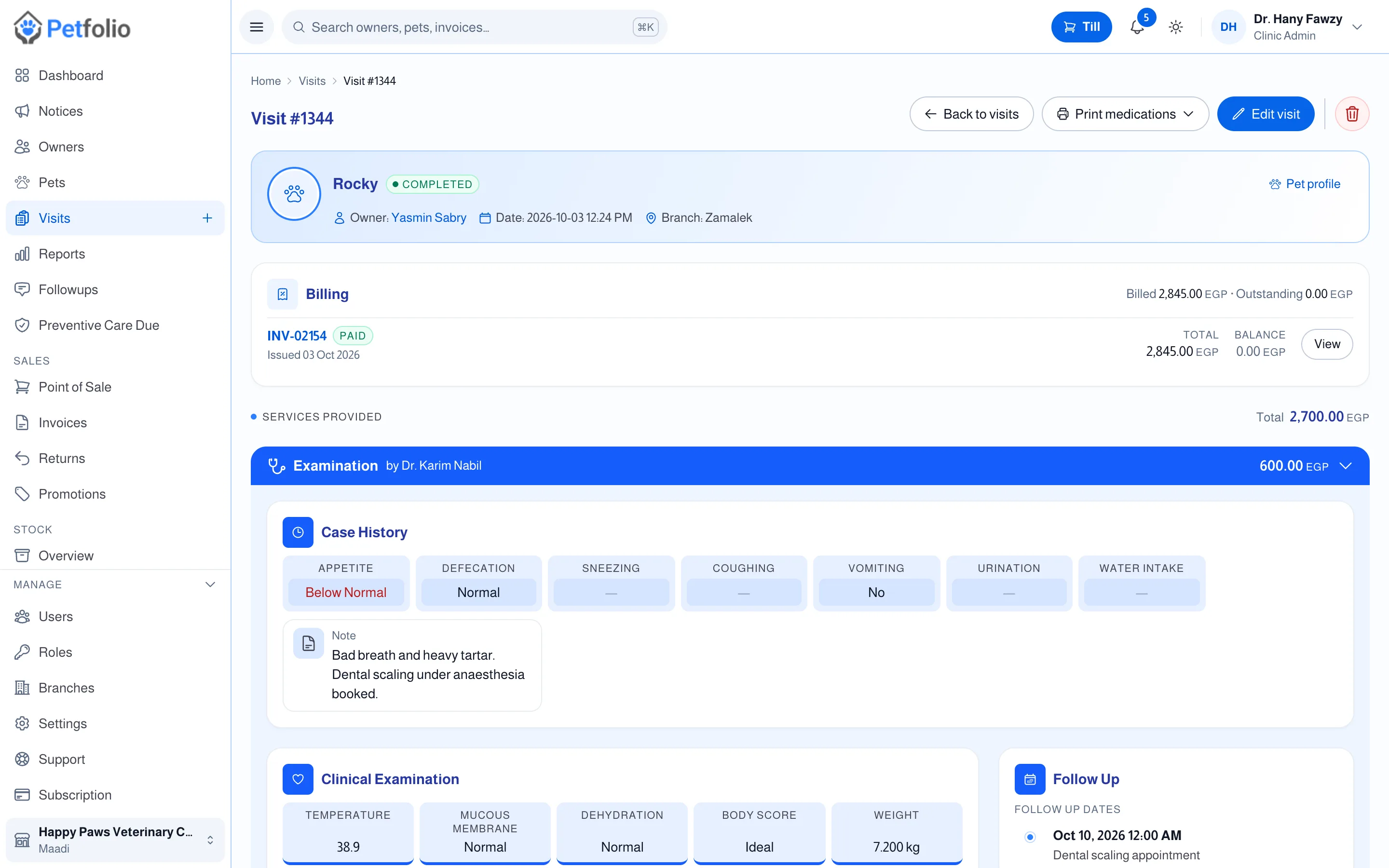Click the red delete visit trash icon

tap(1352, 114)
